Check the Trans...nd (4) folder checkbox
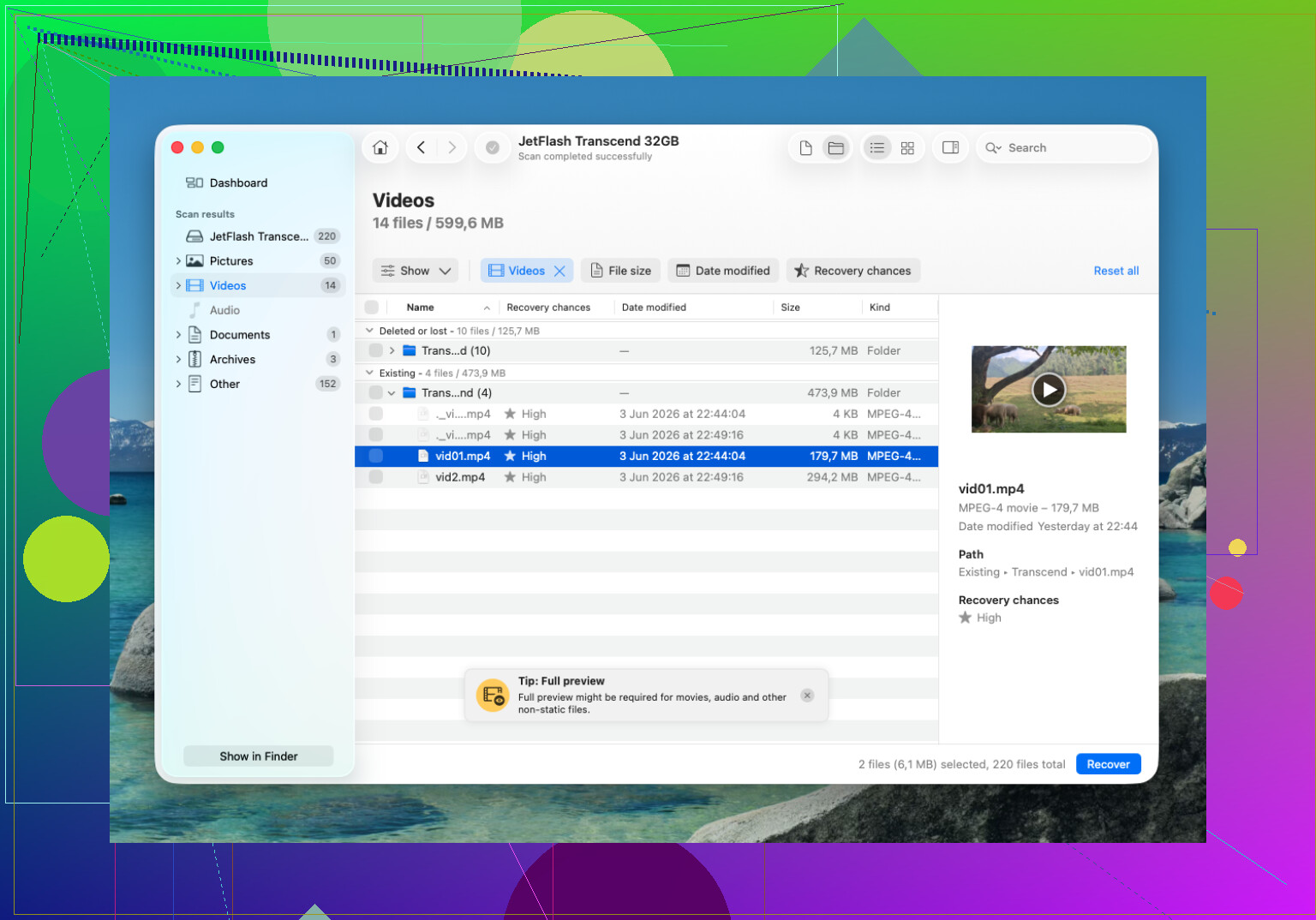 (375, 392)
